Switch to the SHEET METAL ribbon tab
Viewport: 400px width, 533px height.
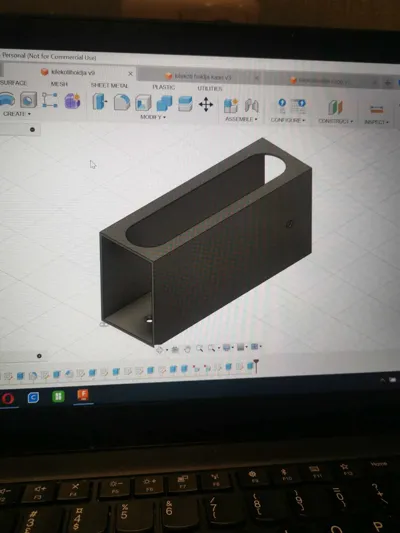(109, 85)
